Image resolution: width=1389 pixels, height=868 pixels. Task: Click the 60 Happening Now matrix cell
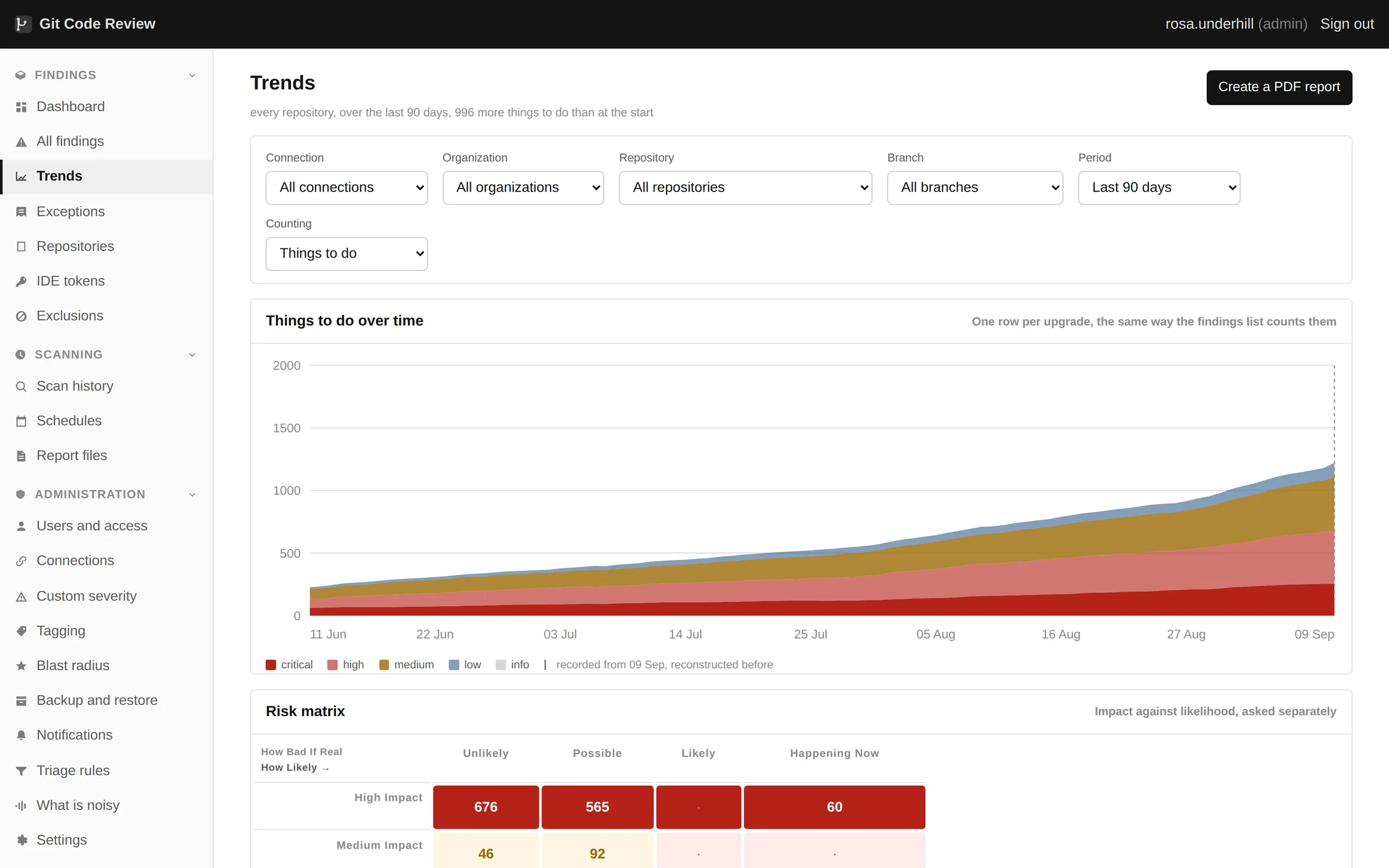coord(834,807)
